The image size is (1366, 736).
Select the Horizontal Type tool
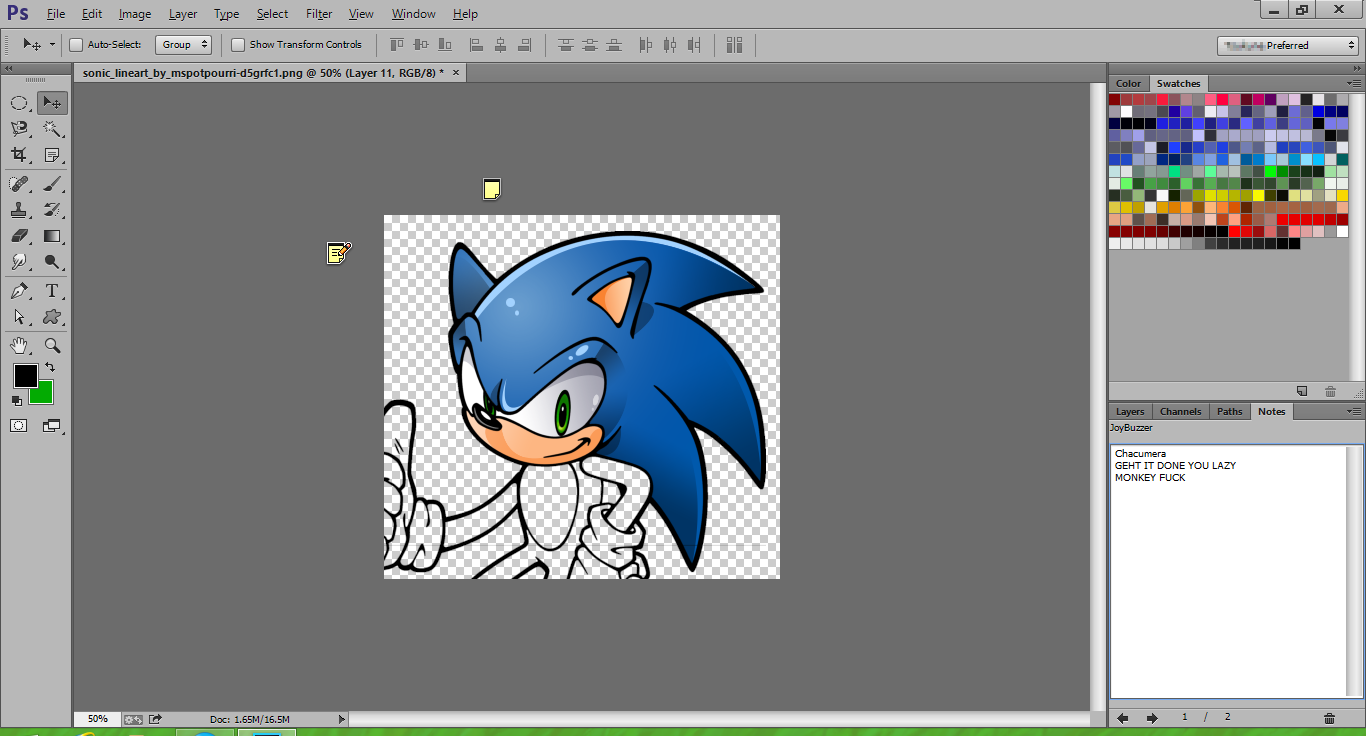point(52,291)
